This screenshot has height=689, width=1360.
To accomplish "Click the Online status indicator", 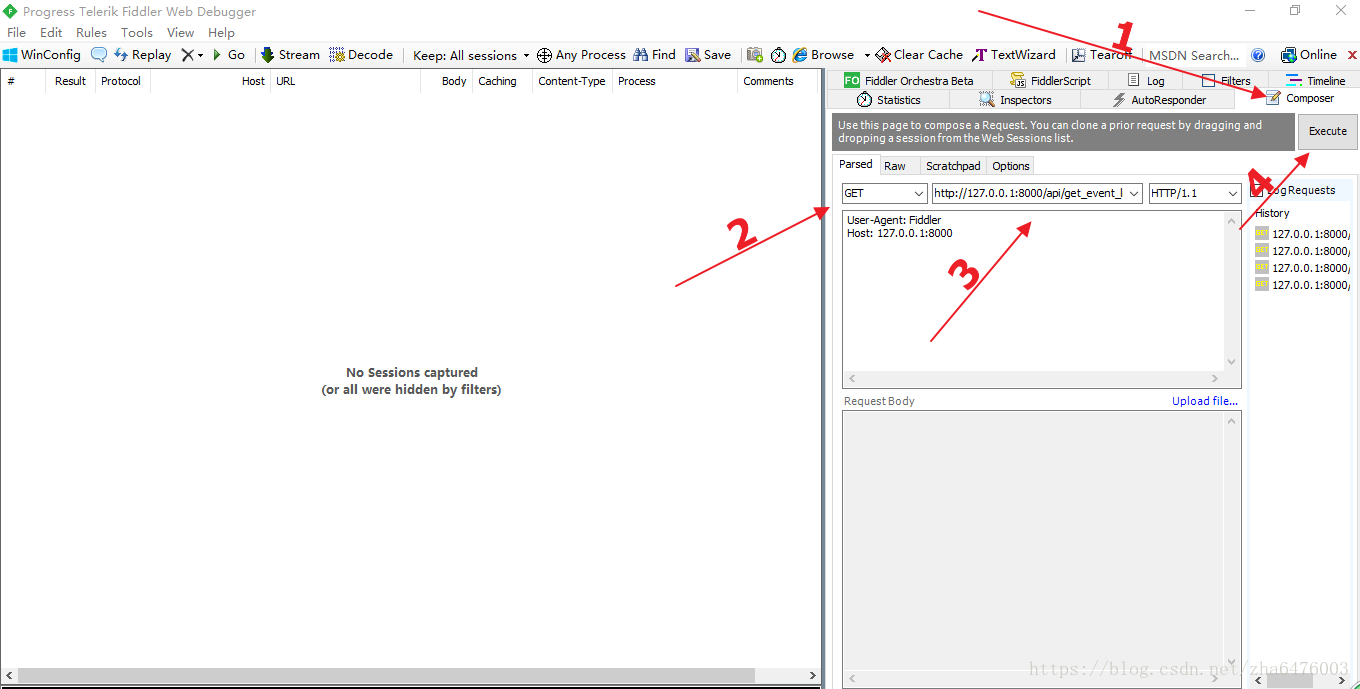I will click(1309, 55).
